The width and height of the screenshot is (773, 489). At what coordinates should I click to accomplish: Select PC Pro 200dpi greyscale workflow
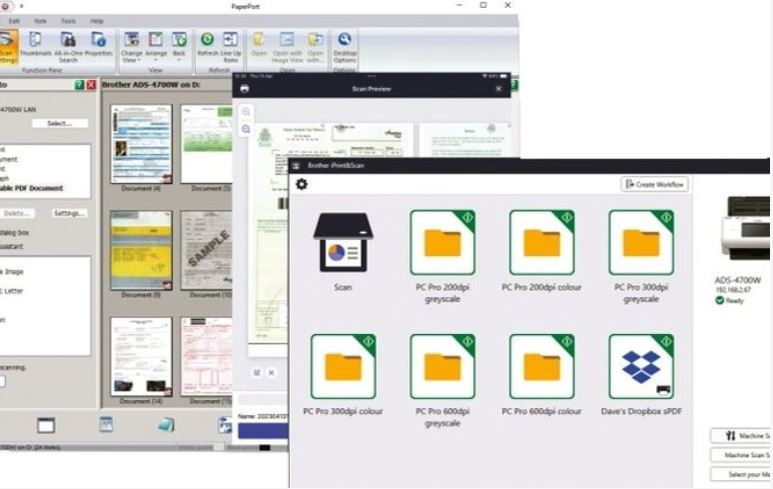click(x=442, y=243)
